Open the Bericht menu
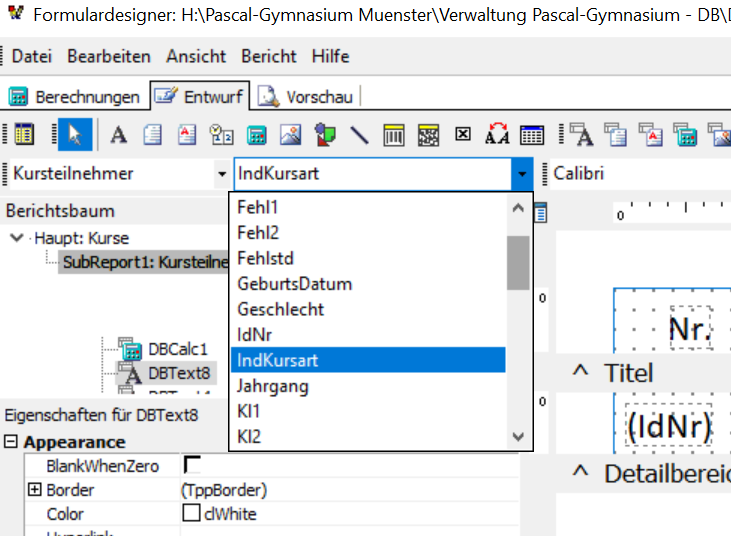This screenshot has width=731, height=536. (x=269, y=56)
